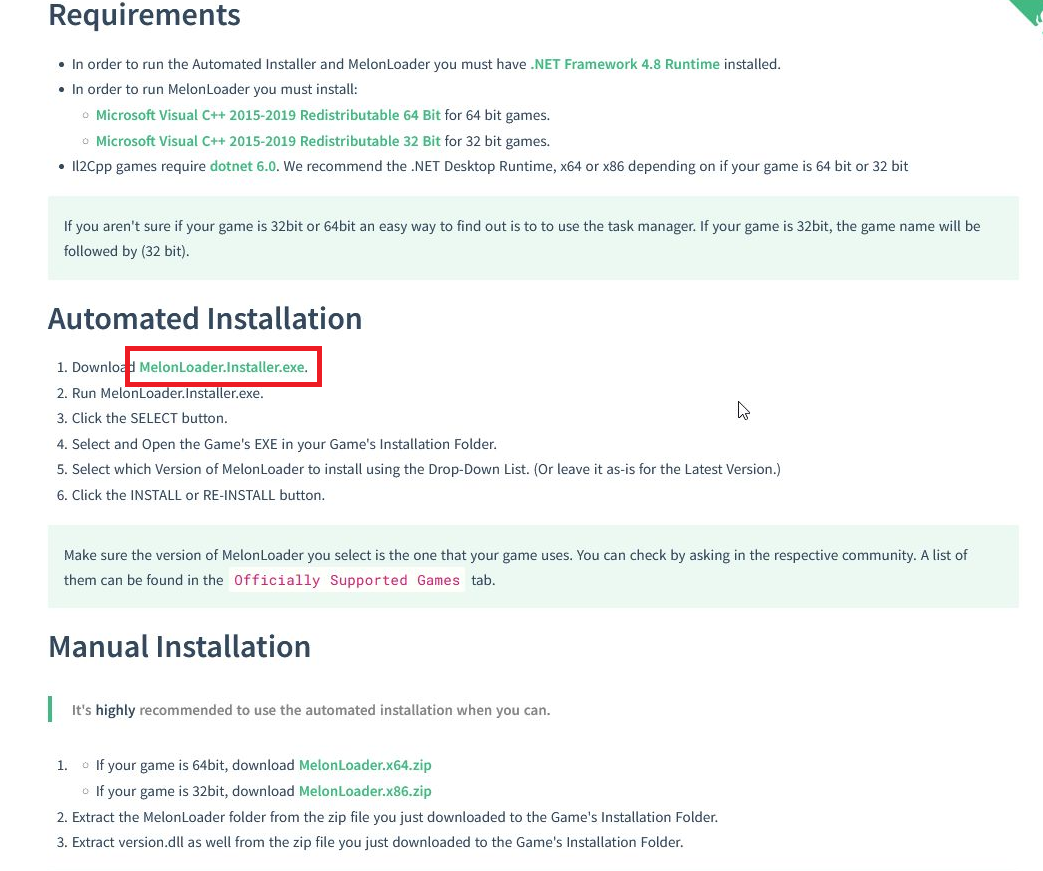Viewport: 1043px width, 871px height.
Task: Click the tip box about 32bit or 64bit games
Action: (532, 238)
